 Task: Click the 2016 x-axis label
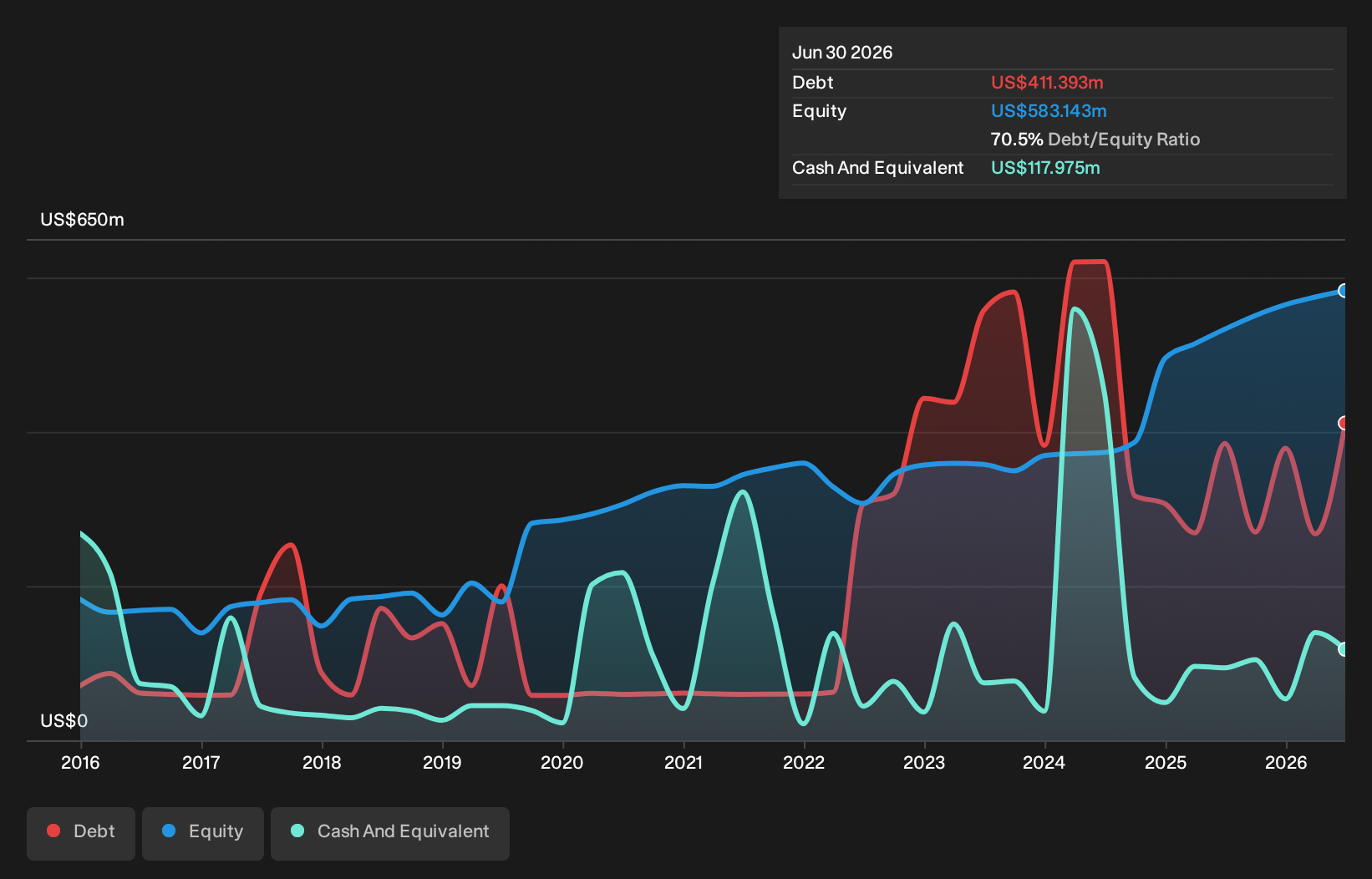80,762
